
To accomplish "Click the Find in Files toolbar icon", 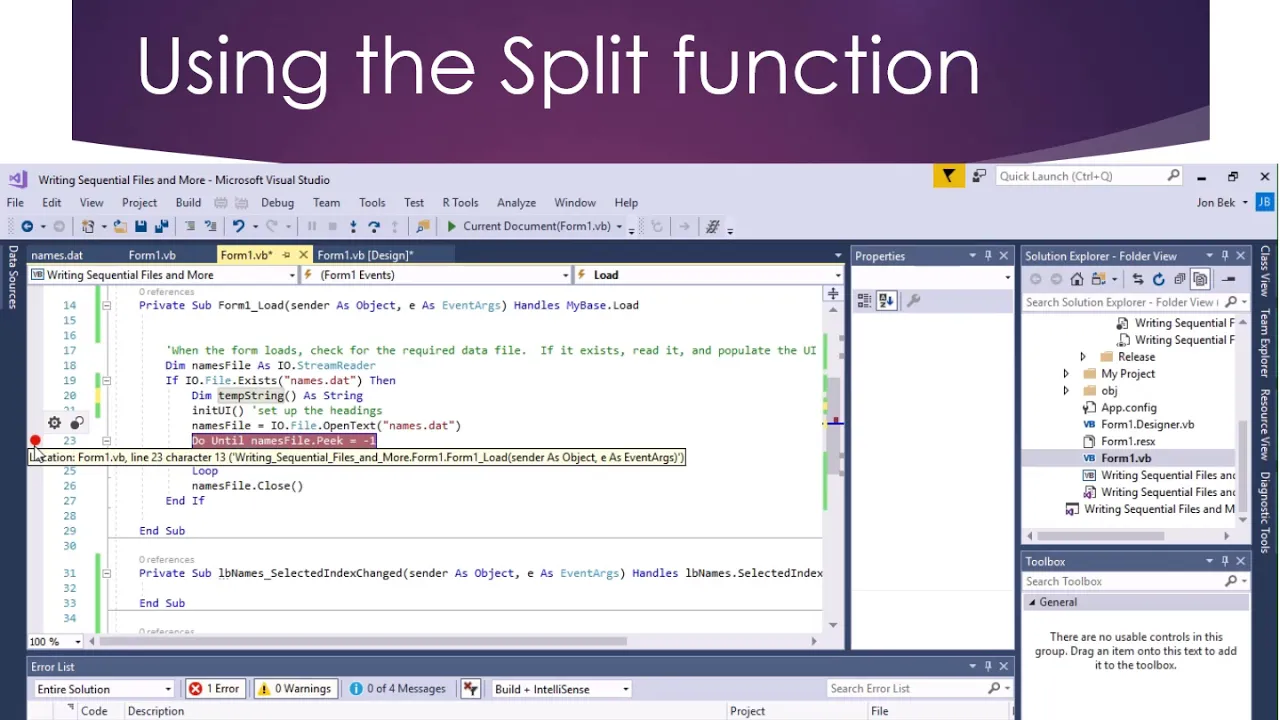I will coord(423,227).
